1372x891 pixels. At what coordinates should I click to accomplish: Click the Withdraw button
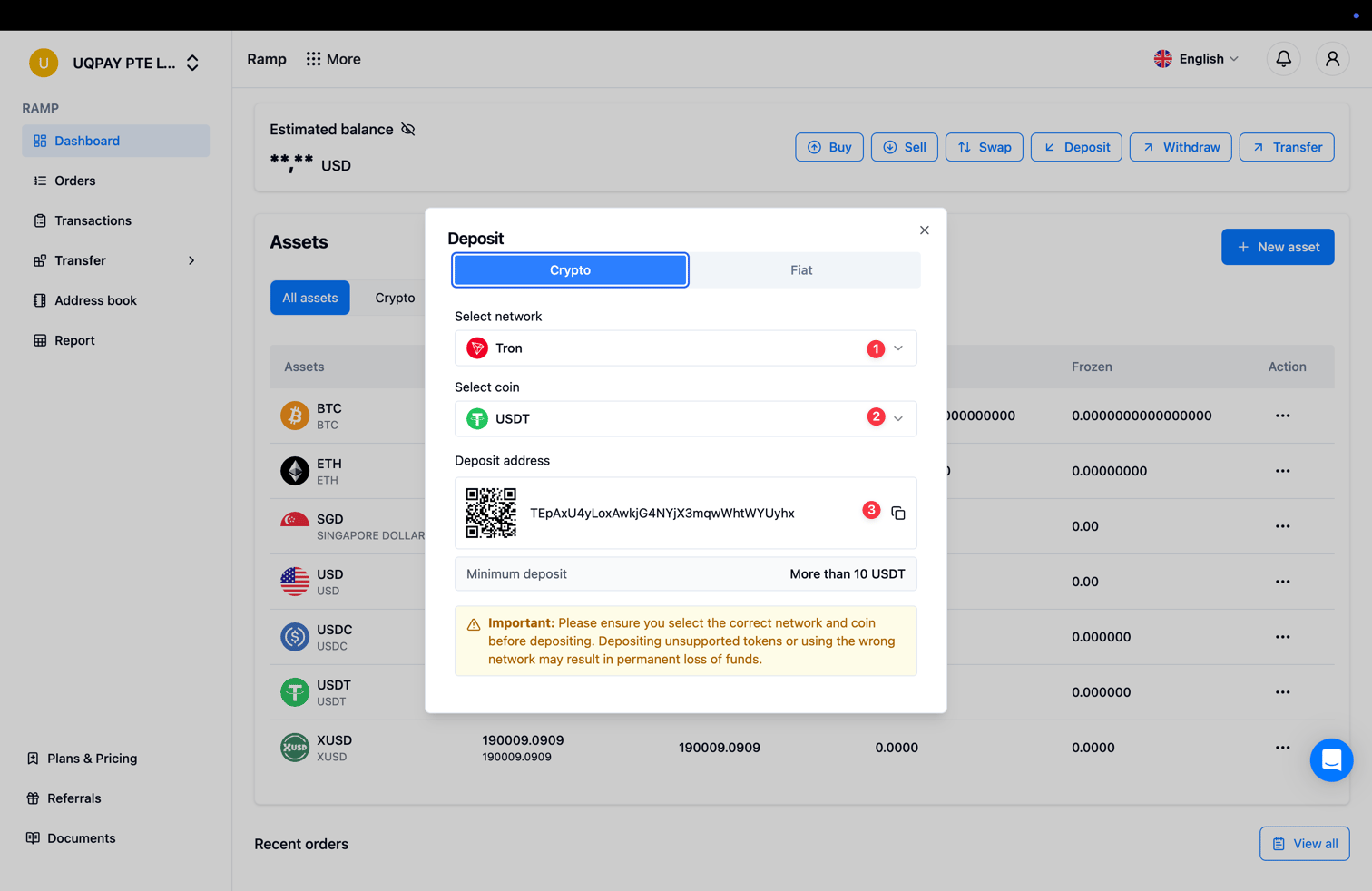click(x=1181, y=147)
